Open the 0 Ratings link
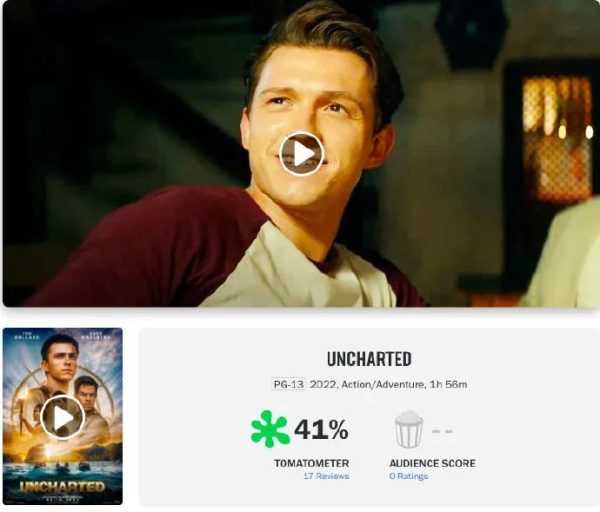 pos(408,476)
